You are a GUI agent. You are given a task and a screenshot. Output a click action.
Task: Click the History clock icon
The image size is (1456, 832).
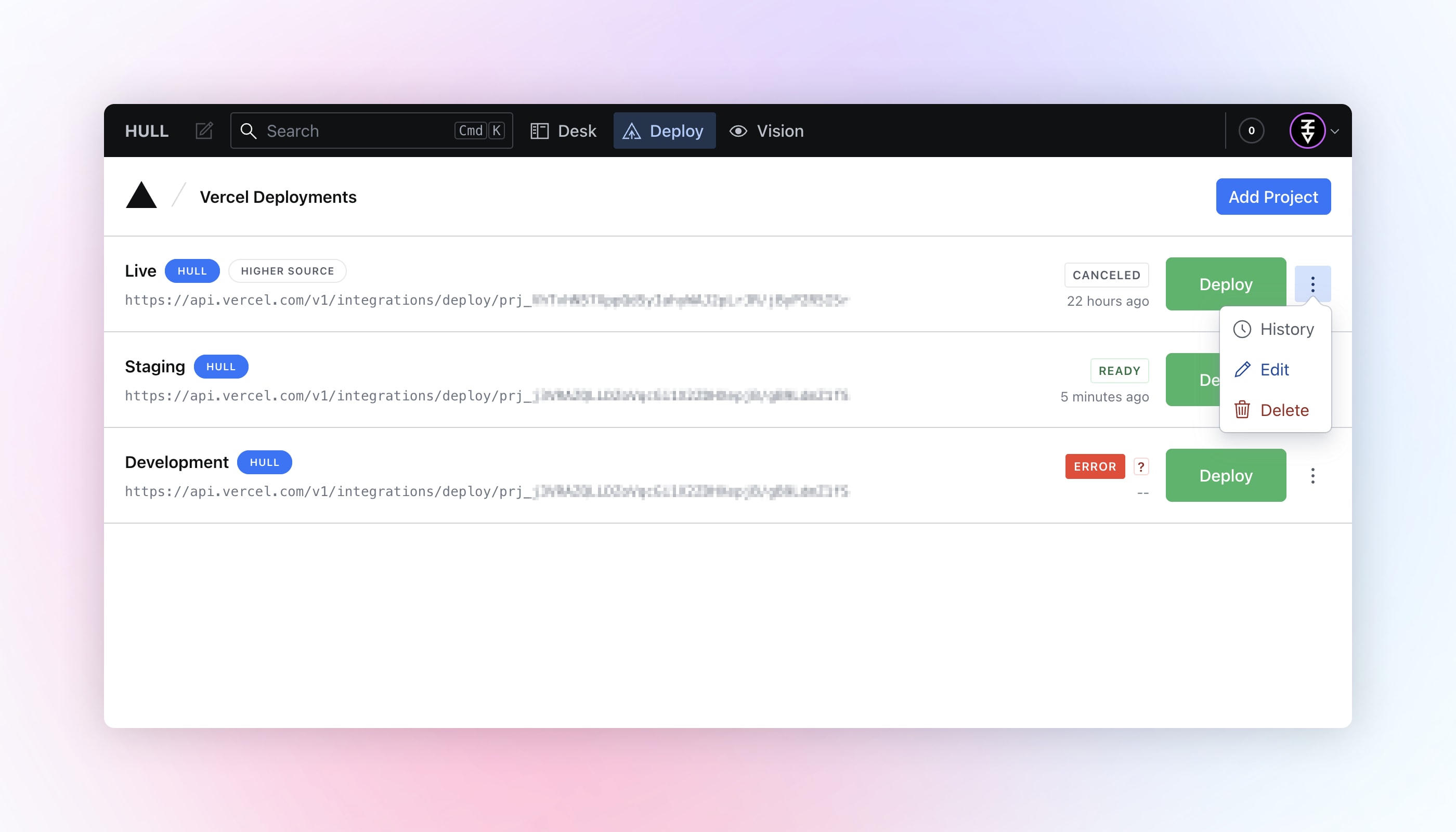point(1242,329)
